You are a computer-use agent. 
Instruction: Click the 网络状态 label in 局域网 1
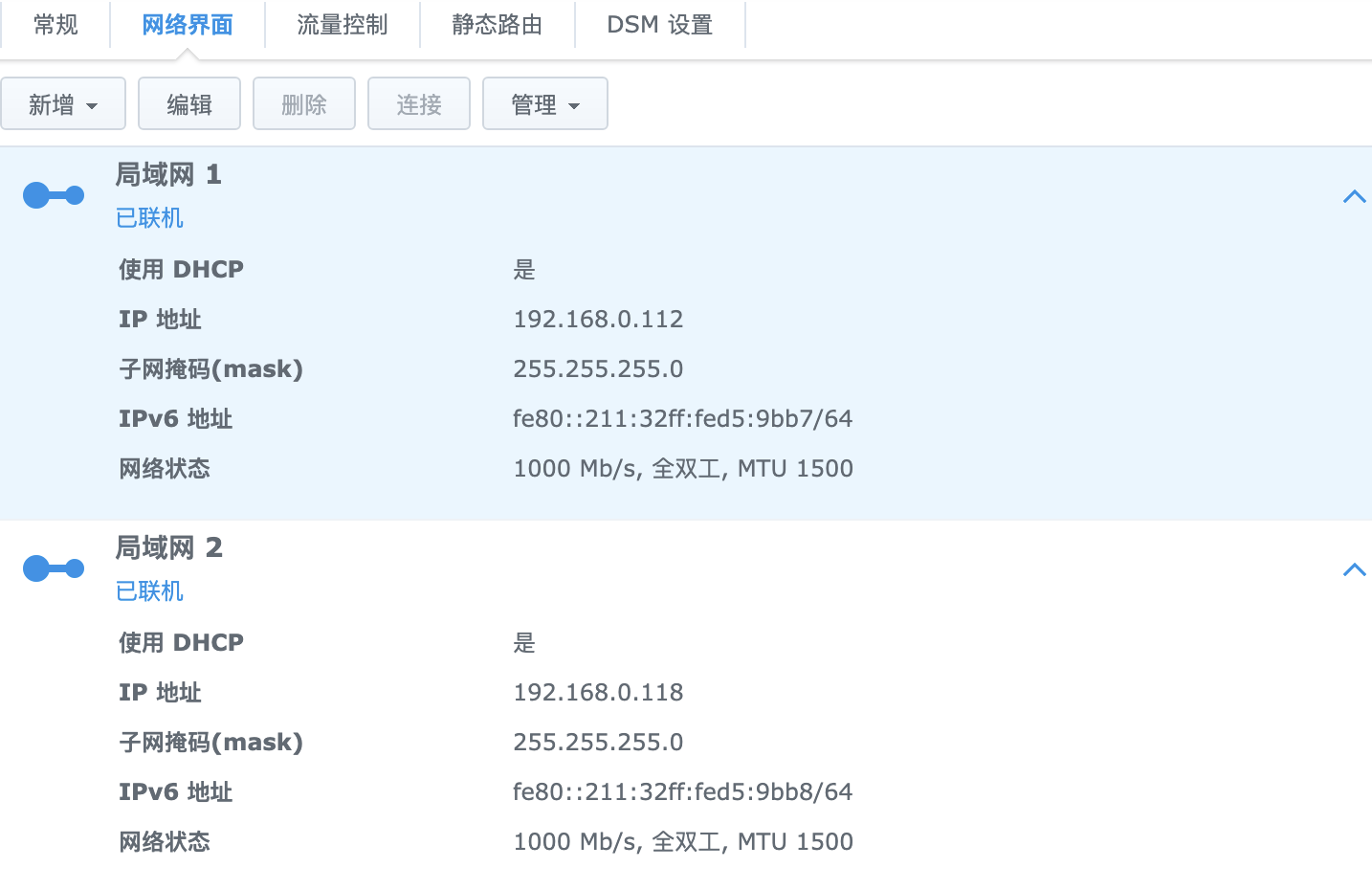(x=164, y=469)
